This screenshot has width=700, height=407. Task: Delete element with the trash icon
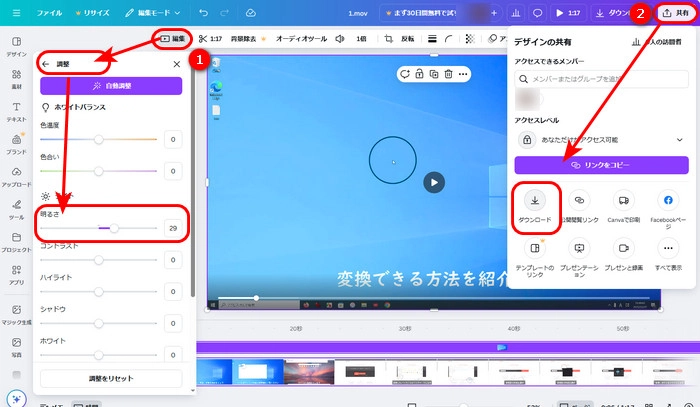pyautogui.click(x=449, y=74)
